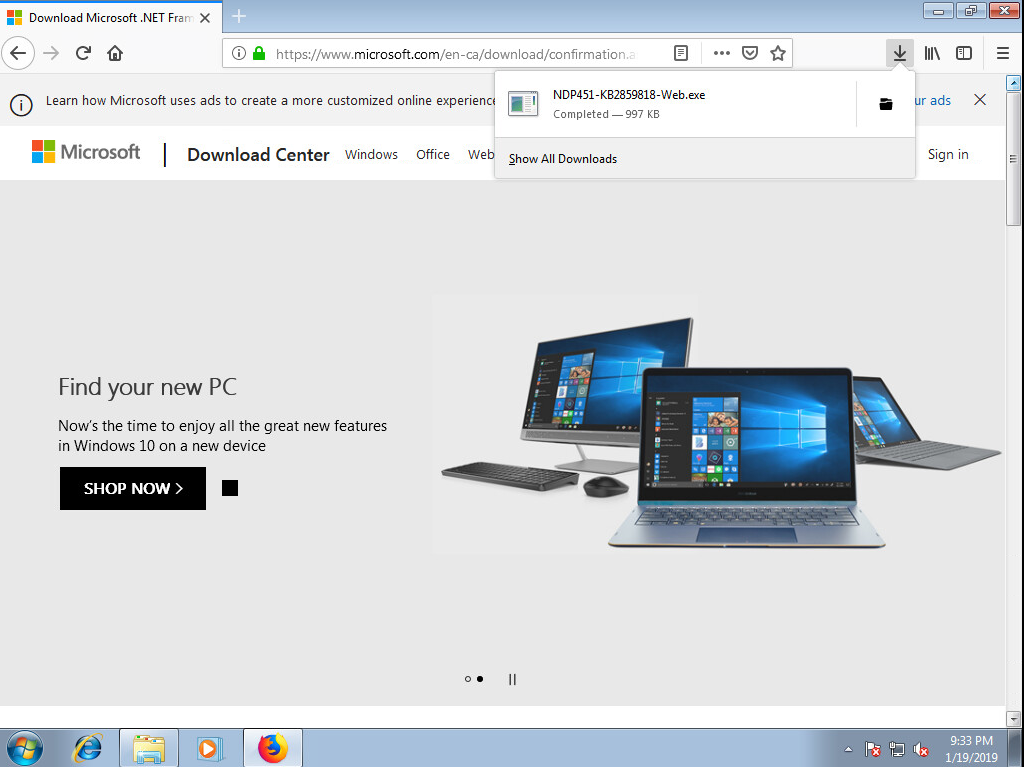The height and width of the screenshot is (767, 1024).
Task: Click the Firefox taskbar button
Action: click(x=273, y=748)
